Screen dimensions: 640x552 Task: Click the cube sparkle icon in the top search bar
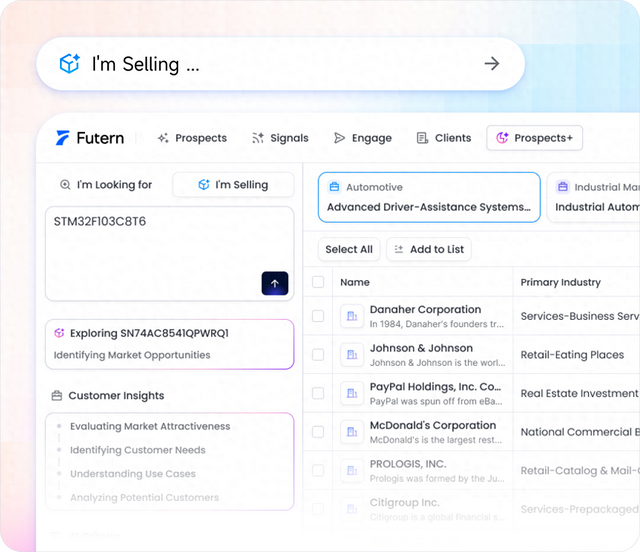(70, 64)
